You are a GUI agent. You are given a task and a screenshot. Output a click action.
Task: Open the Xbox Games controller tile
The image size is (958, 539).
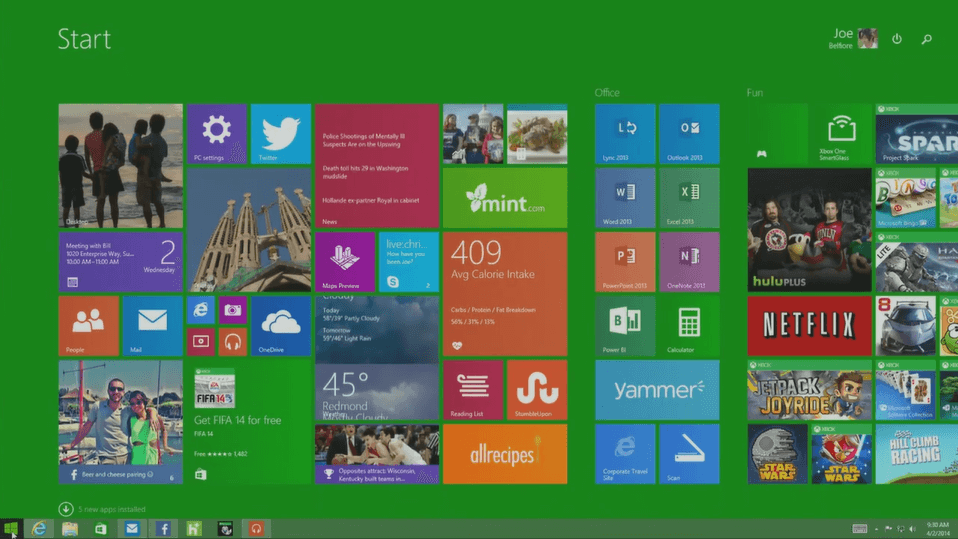point(778,134)
